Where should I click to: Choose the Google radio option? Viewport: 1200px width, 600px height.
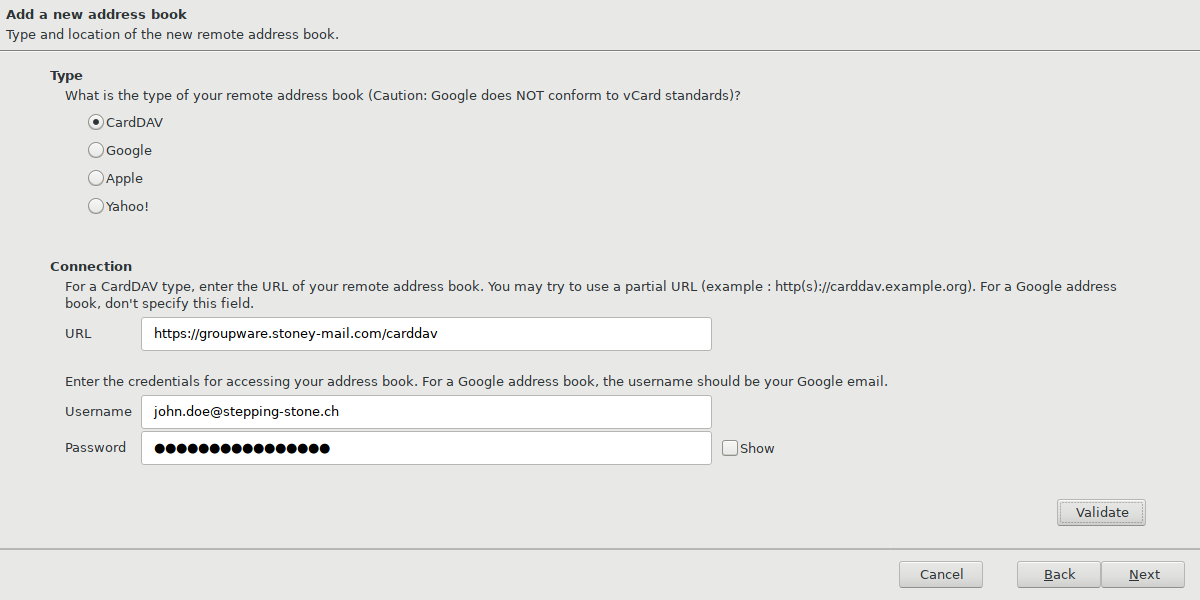click(96, 151)
